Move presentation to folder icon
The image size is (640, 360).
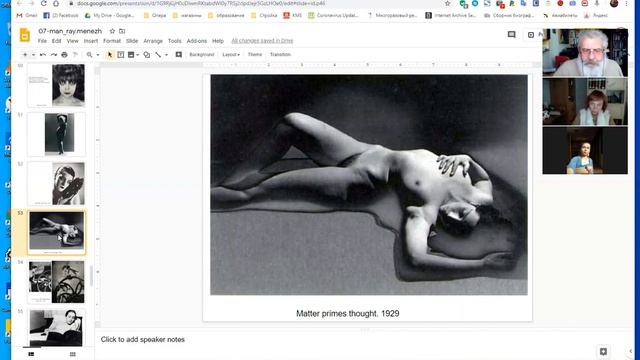[122, 31]
